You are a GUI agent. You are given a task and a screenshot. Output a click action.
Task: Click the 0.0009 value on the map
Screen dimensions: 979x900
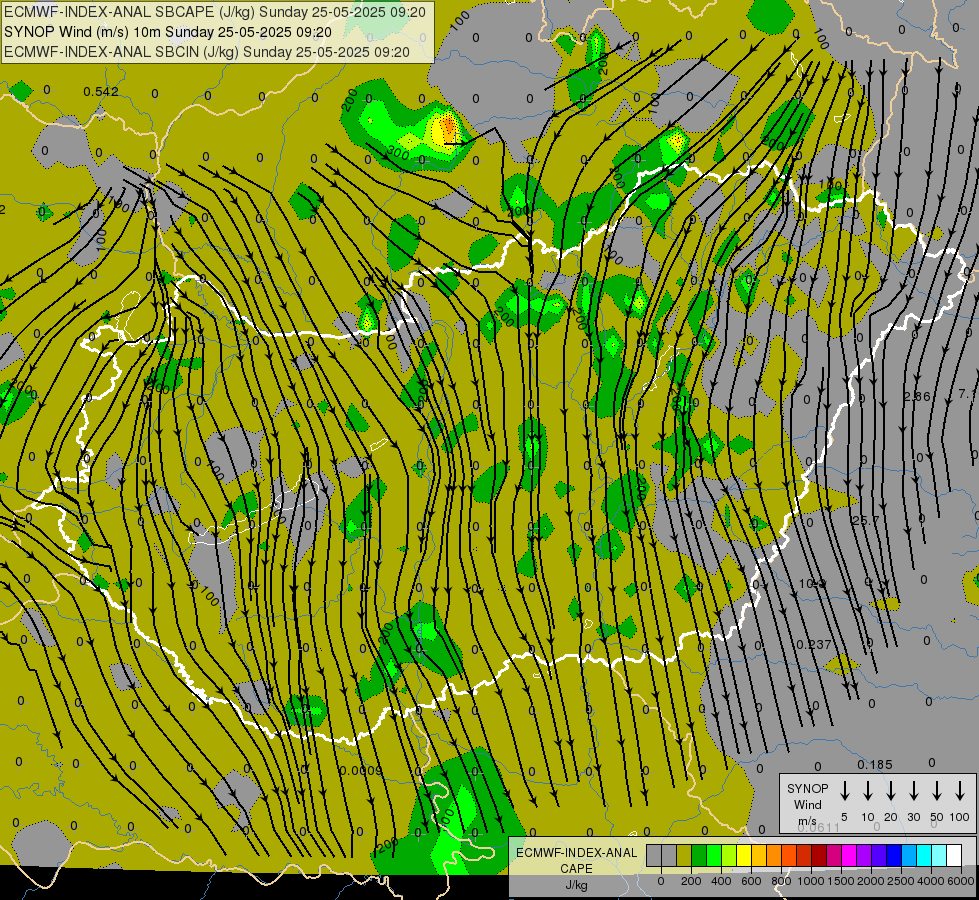point(361,770)
